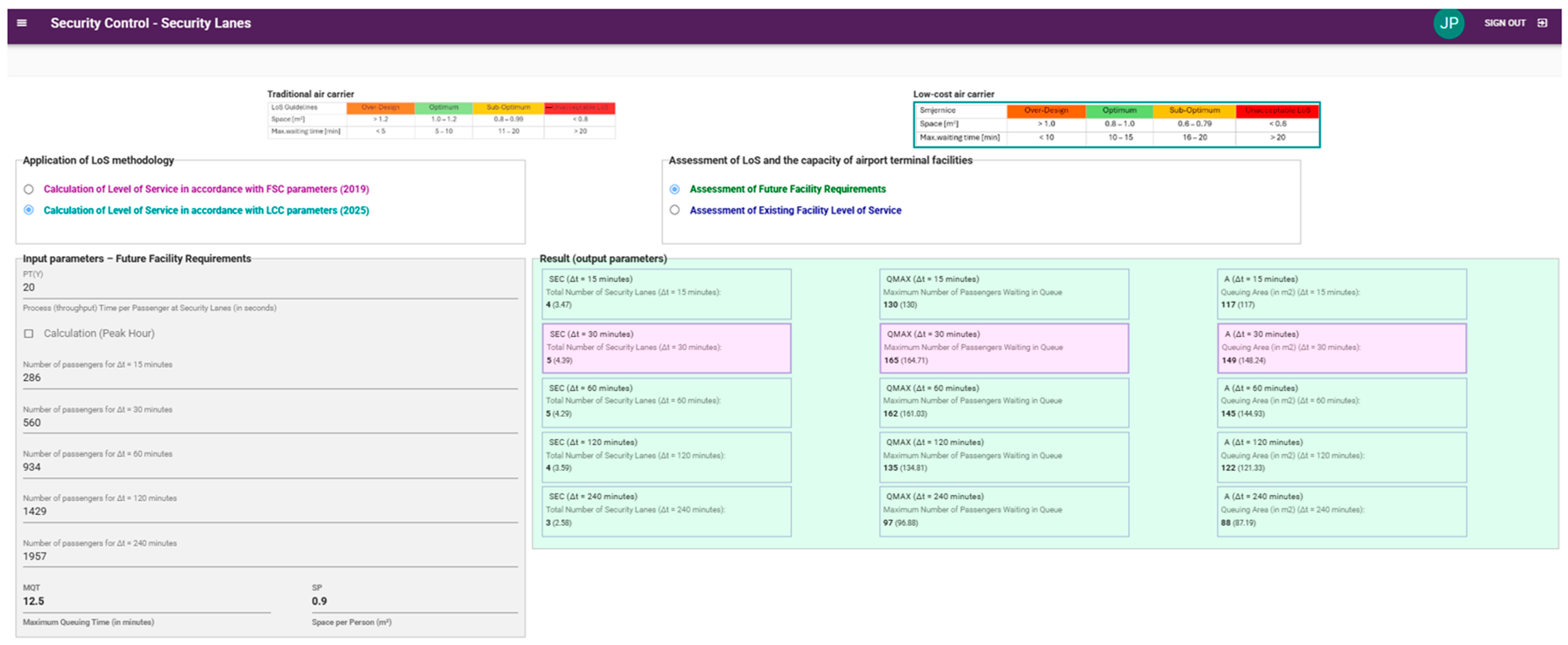The height and width of the screenshot is (645, 1568).
Task: Select FSC parameters (2019) radio button
Action: tap(29, 189)
